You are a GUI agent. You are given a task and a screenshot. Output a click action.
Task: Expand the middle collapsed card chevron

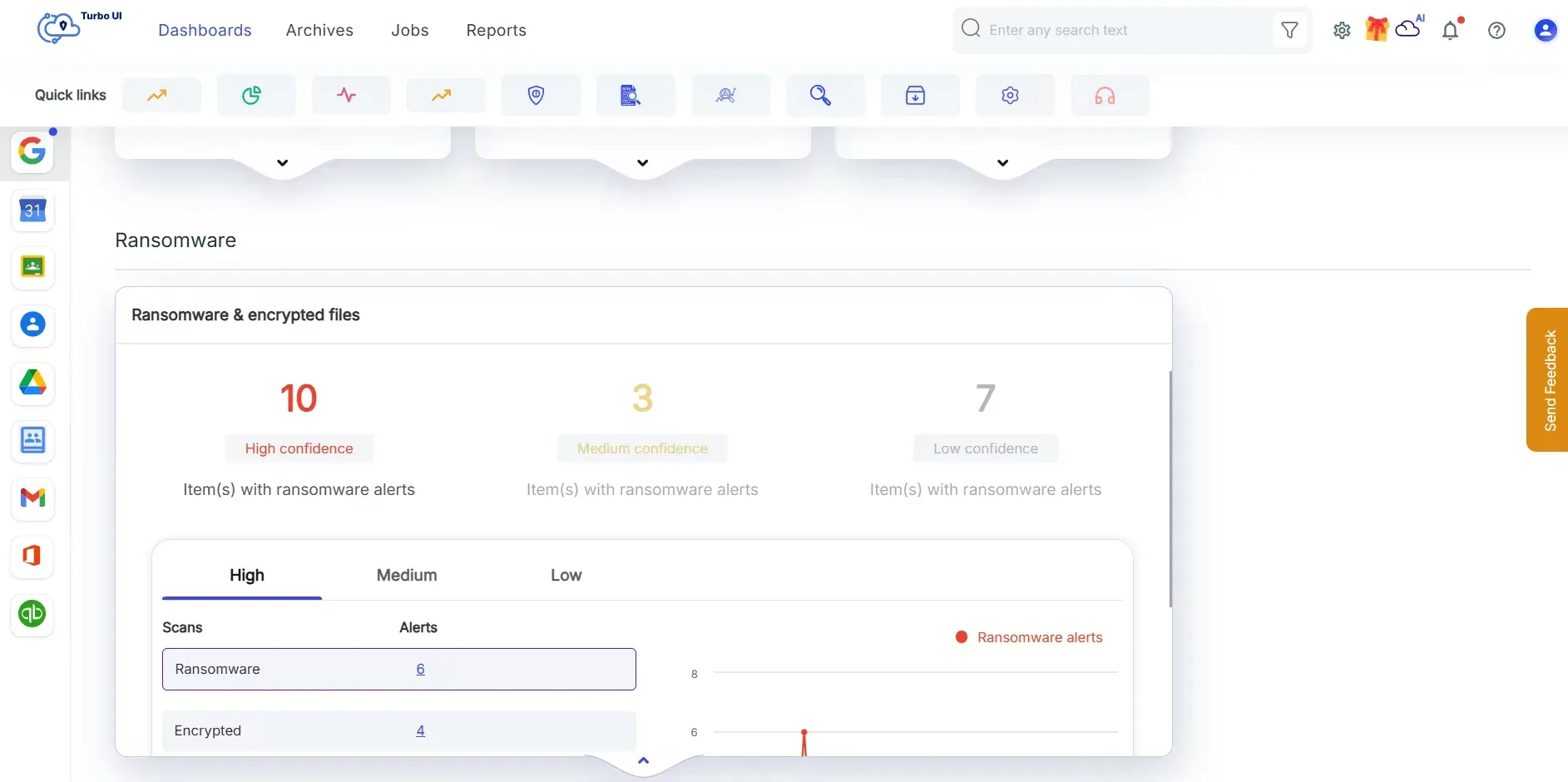(643, 163)
